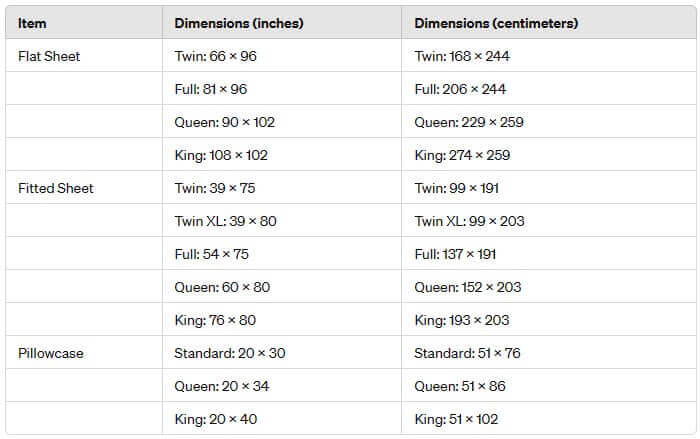Screen dimensions: 700x439
Task: Click the Standard: 51 × 76 cell
Action: [x=468, y=353]
